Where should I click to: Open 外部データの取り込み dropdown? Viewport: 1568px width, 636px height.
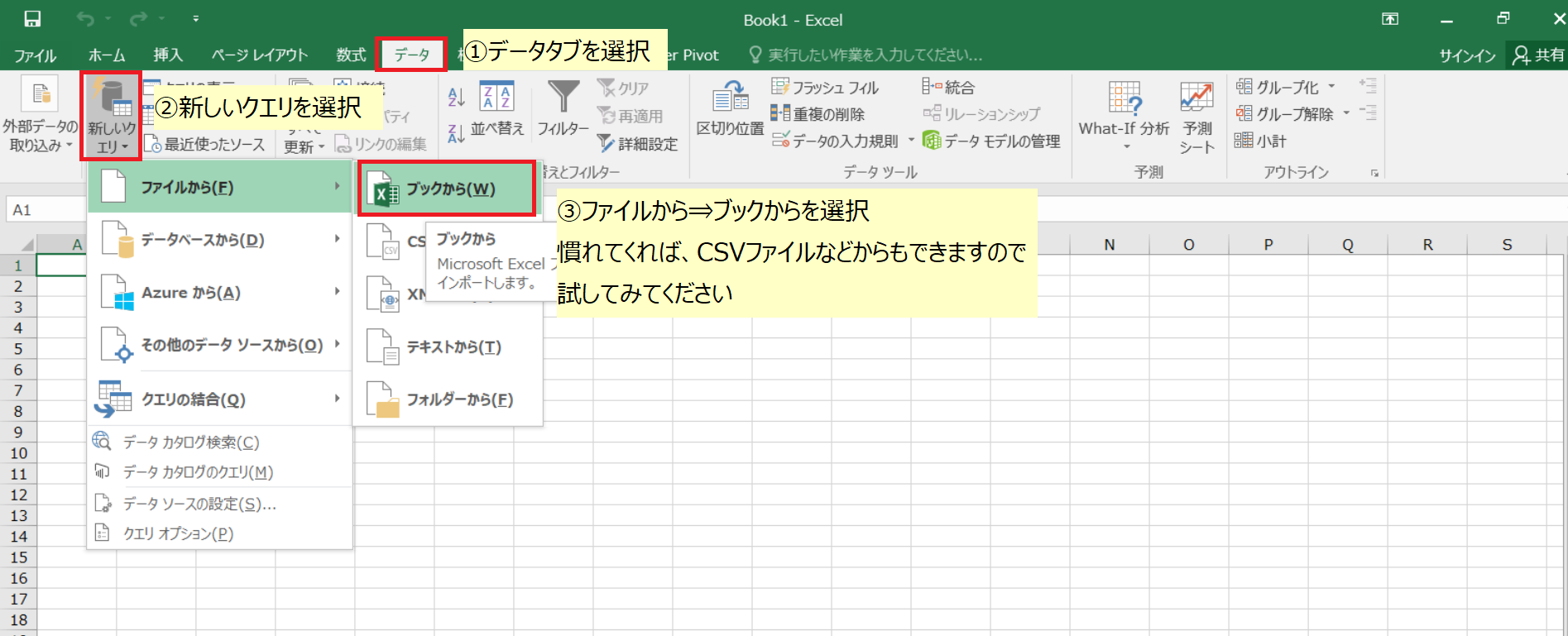click(x=39, y=116)
